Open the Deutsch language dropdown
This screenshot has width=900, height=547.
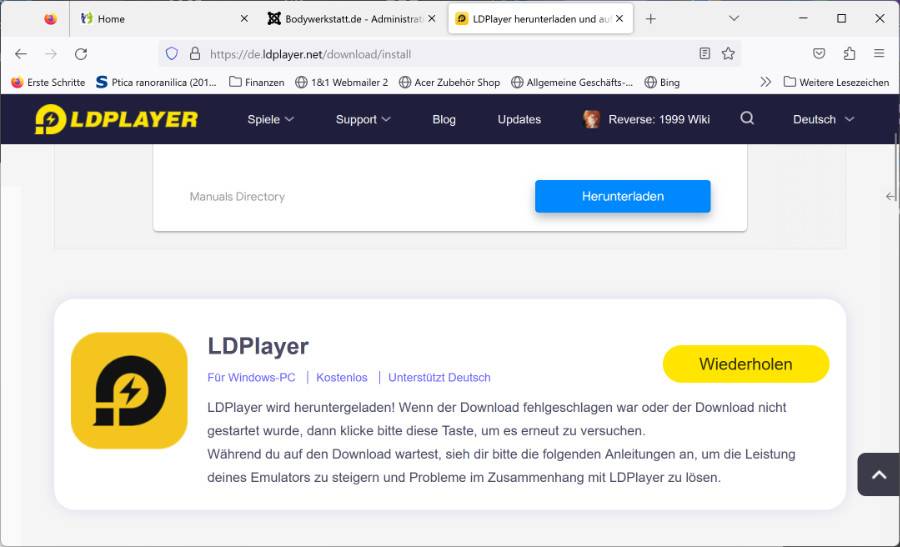[x=824, y=119]
